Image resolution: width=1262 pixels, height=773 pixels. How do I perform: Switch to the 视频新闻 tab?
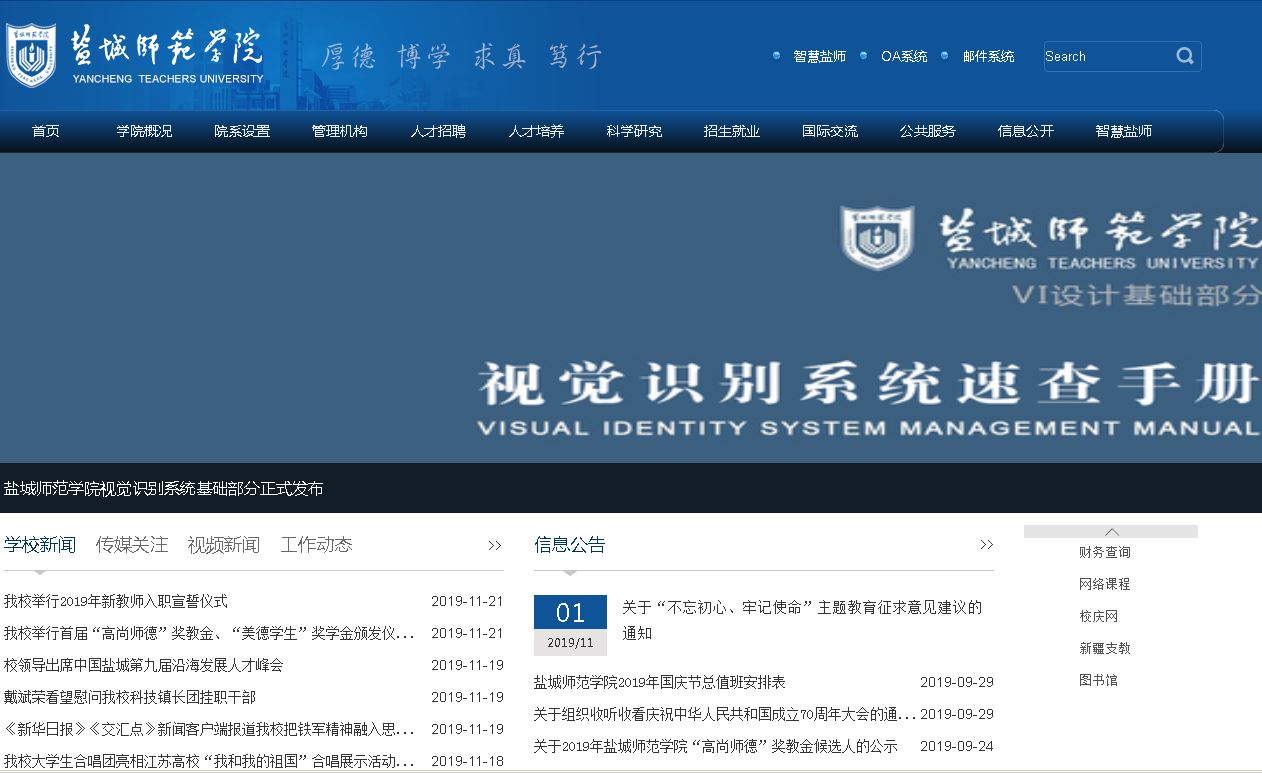click(223, 545)
